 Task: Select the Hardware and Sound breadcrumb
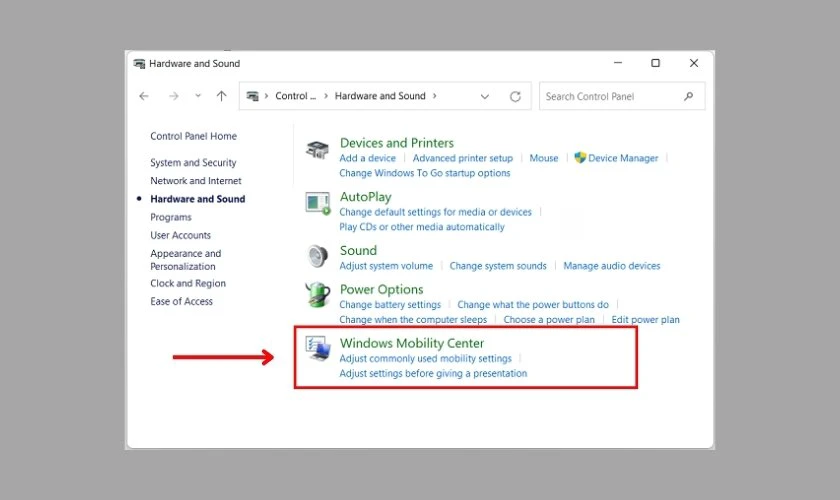point(380,96)
